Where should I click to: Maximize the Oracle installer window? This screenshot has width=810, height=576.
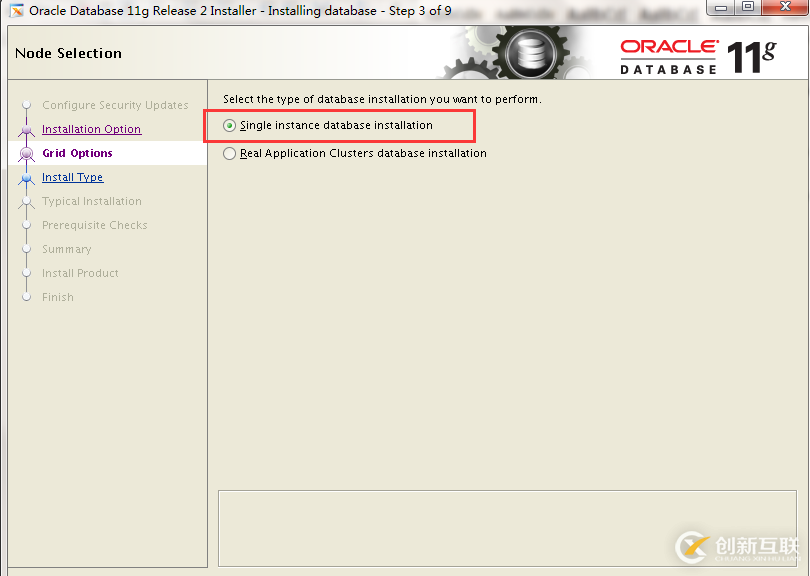[x=747, y=7]
